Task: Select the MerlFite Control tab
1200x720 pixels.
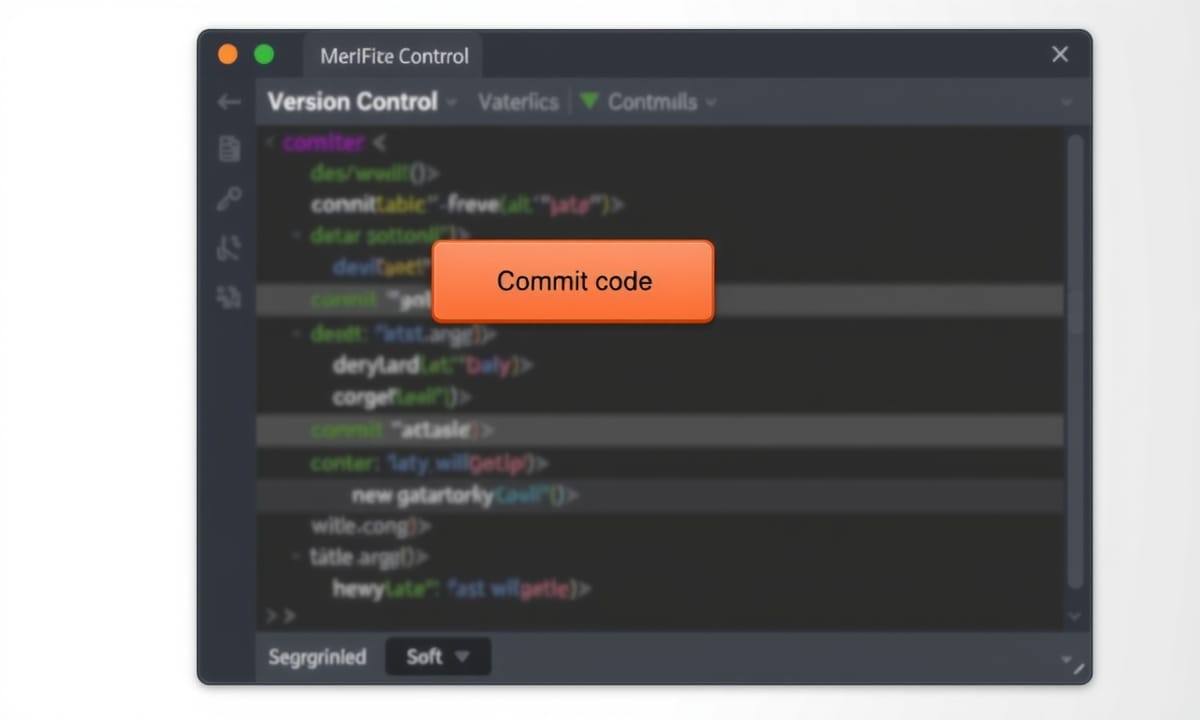Action: tap(394, 57)
